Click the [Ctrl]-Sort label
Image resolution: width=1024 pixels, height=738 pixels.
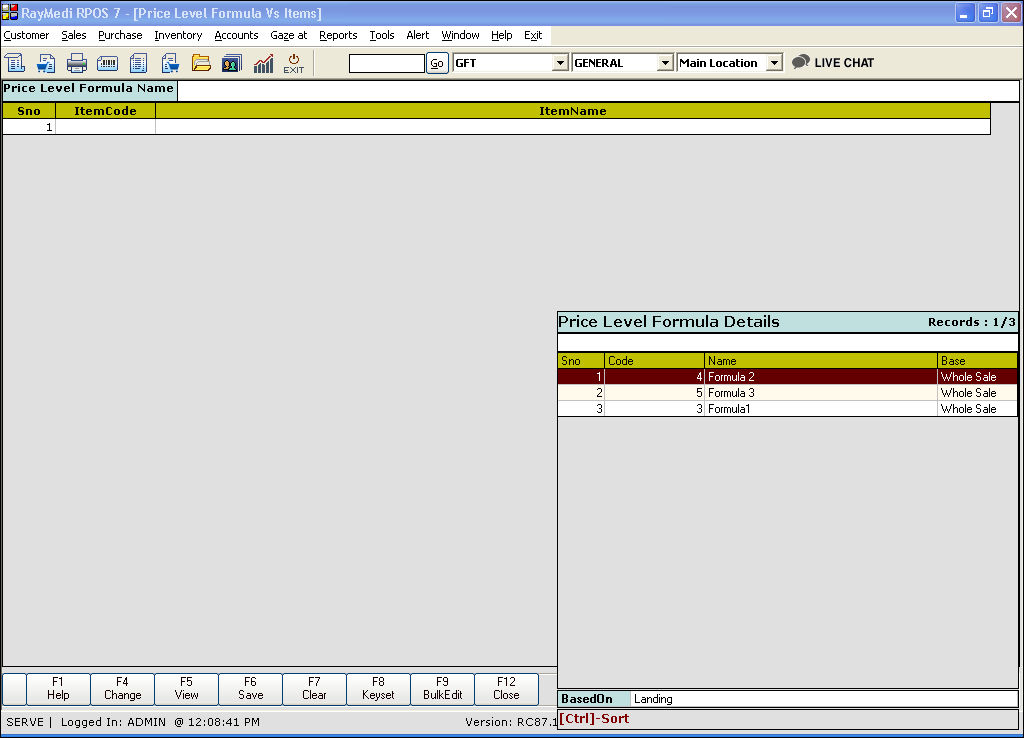(x=594, y=718)
